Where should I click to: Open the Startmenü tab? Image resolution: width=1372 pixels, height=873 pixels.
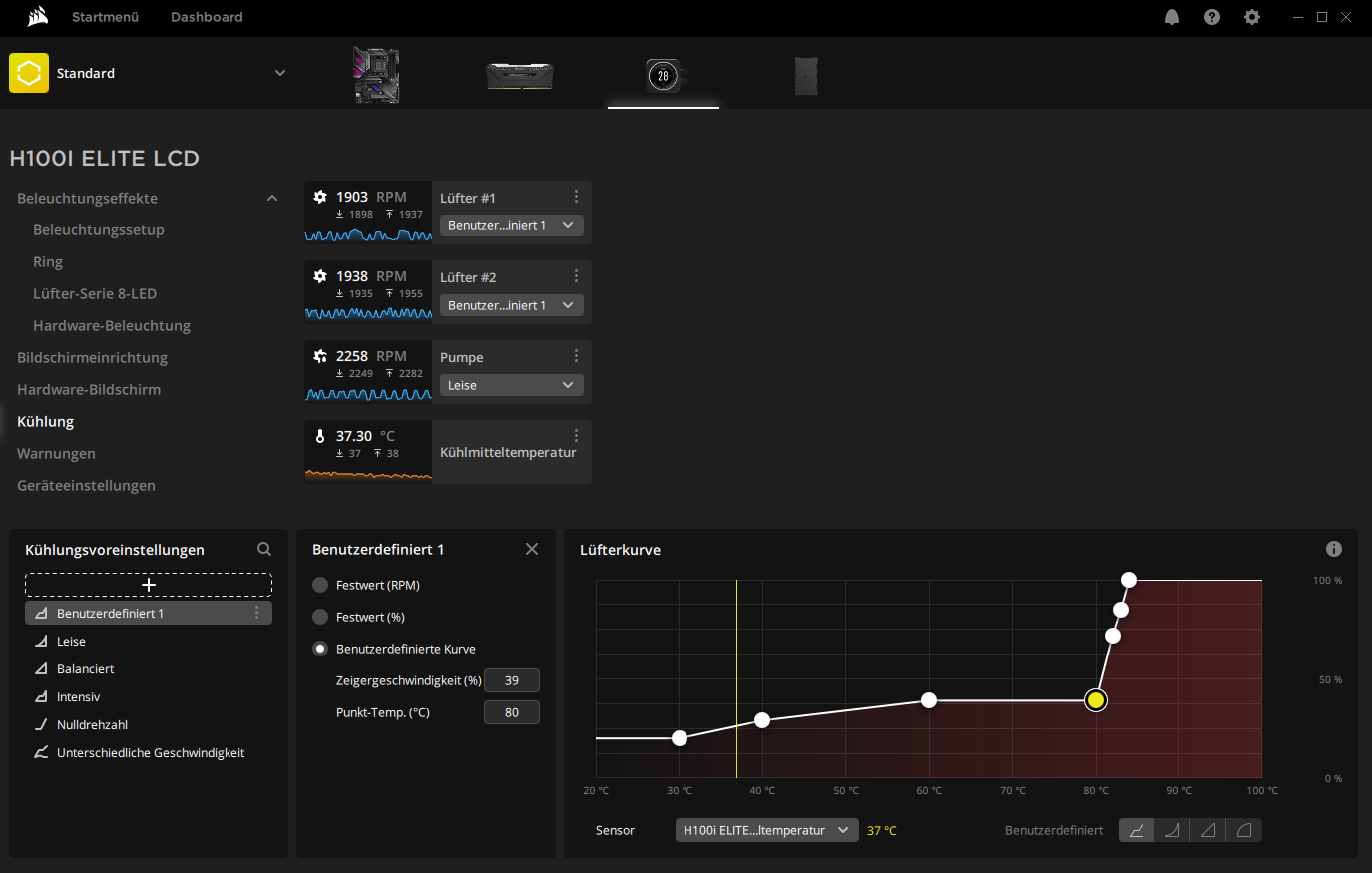[x=105, y=17]
